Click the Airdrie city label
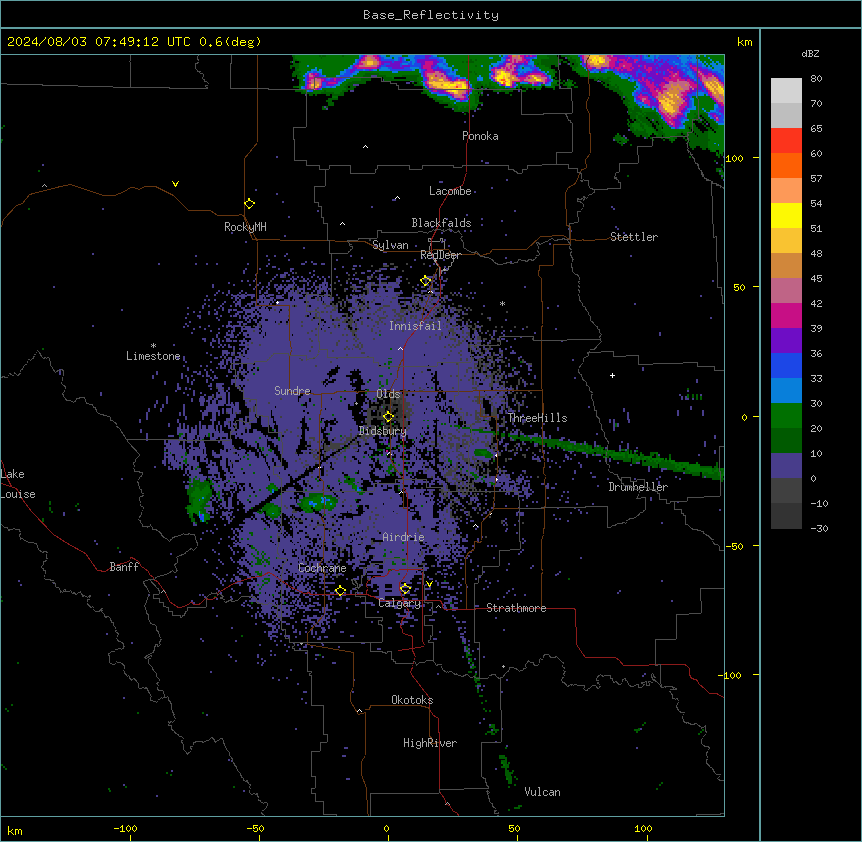The height and width of the screenshot is (842, 862). (x=403, y=537)
